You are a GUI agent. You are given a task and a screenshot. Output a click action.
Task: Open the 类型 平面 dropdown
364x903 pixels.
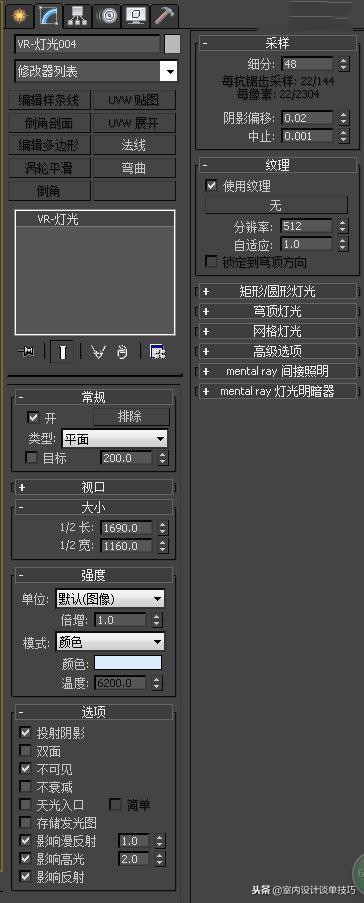point(114,439)
